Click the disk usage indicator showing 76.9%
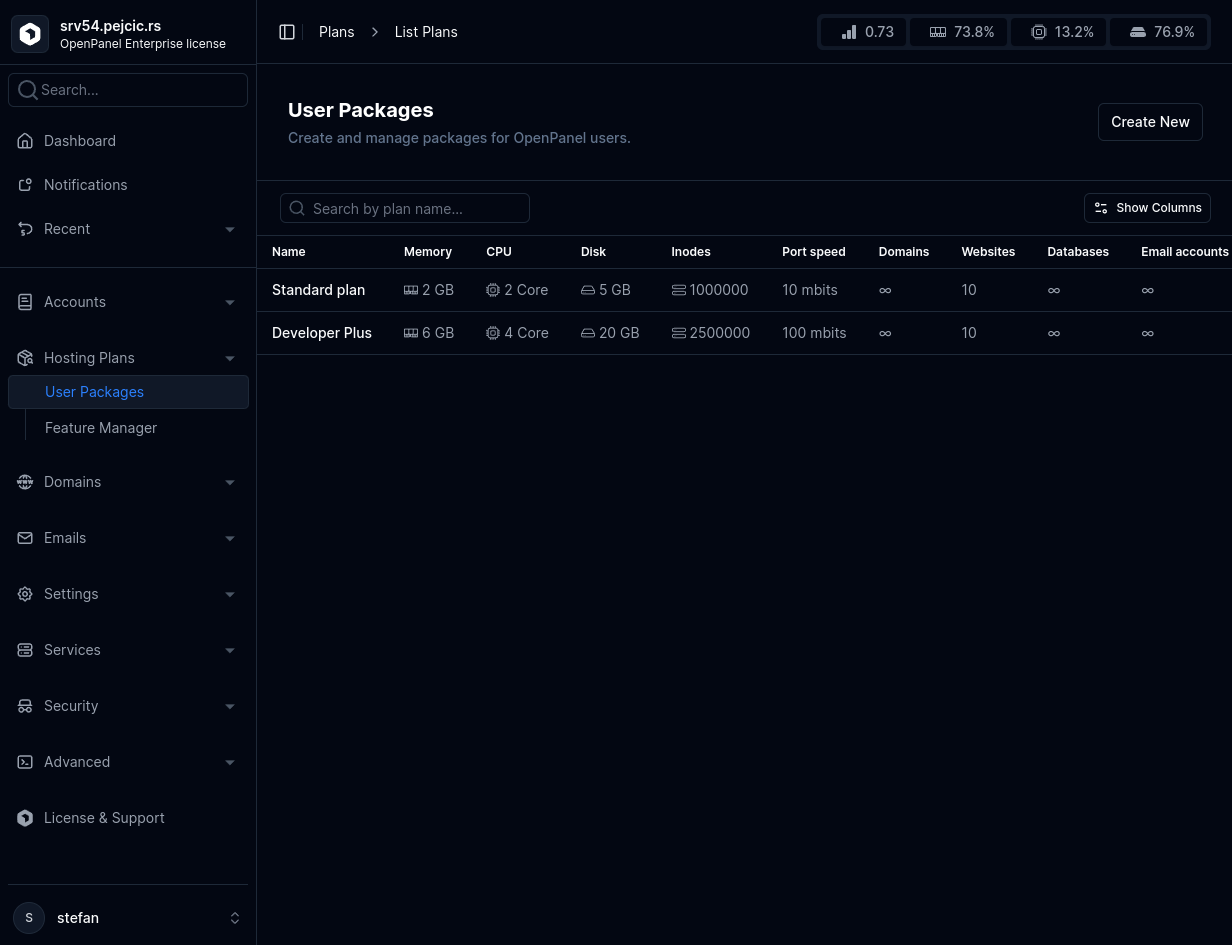The image size is (1232, 945). 1159,31
